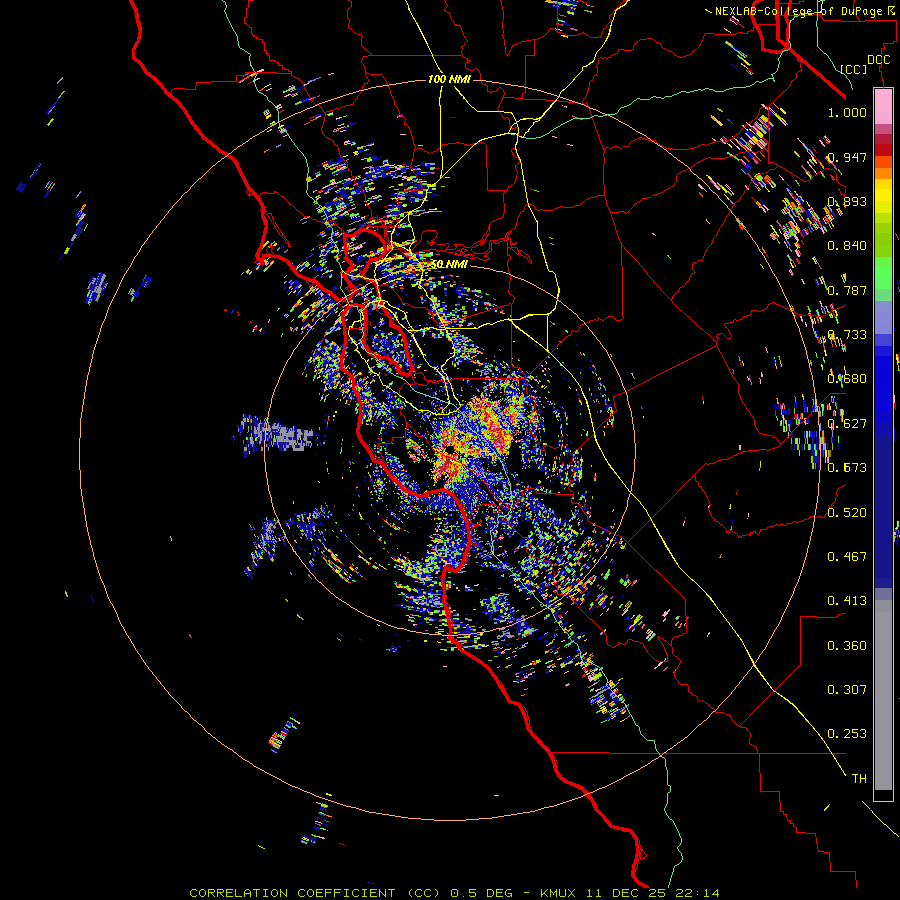Screen dimensions: 900x900
Task: Select the 0.947 scale value
Action: [x=847, y=157]
